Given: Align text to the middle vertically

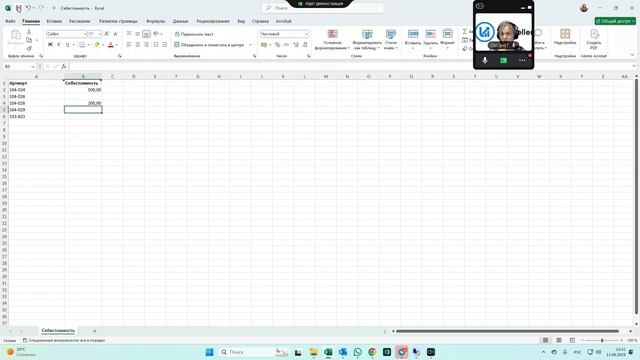Looking at the screenshot, I should click(138, 34).
